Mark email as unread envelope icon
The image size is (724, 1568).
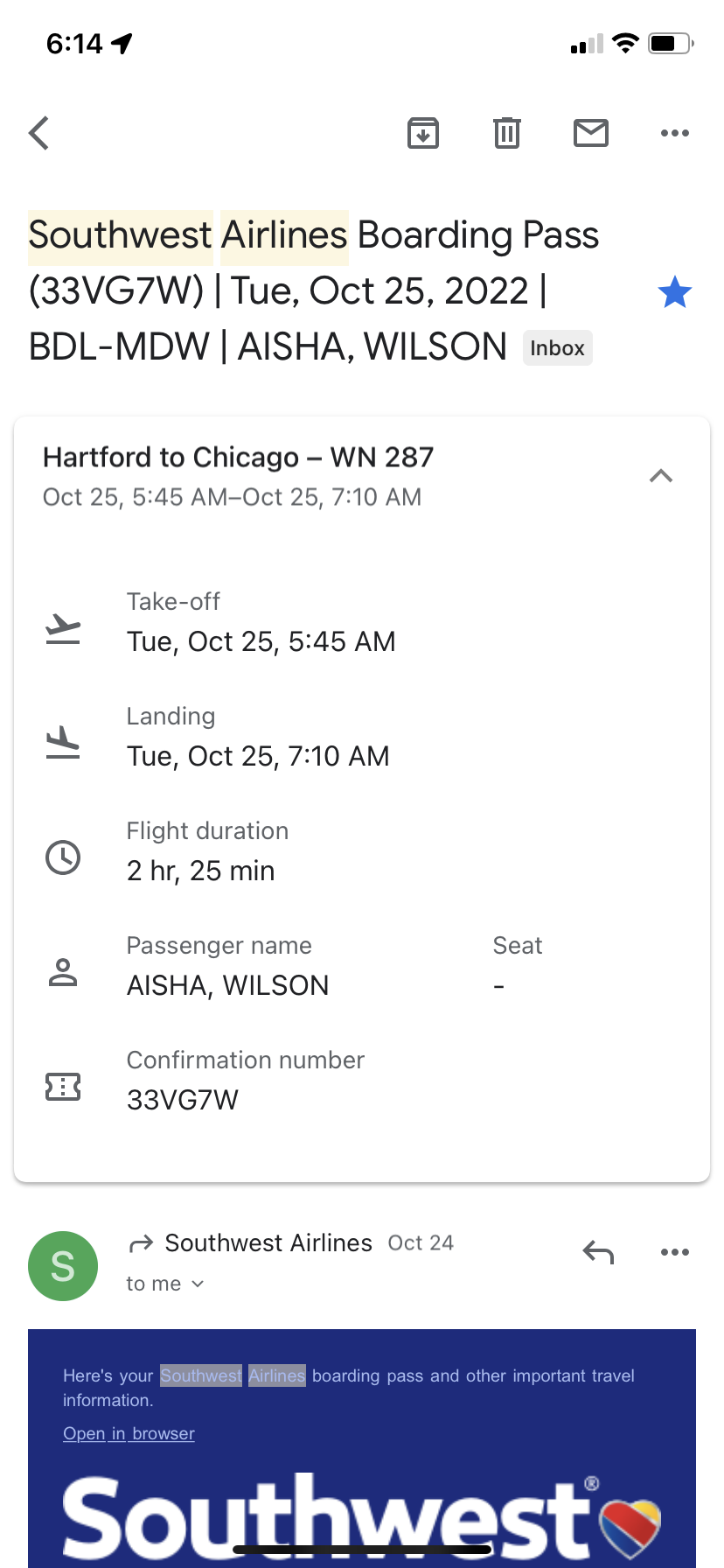[591, 134]
